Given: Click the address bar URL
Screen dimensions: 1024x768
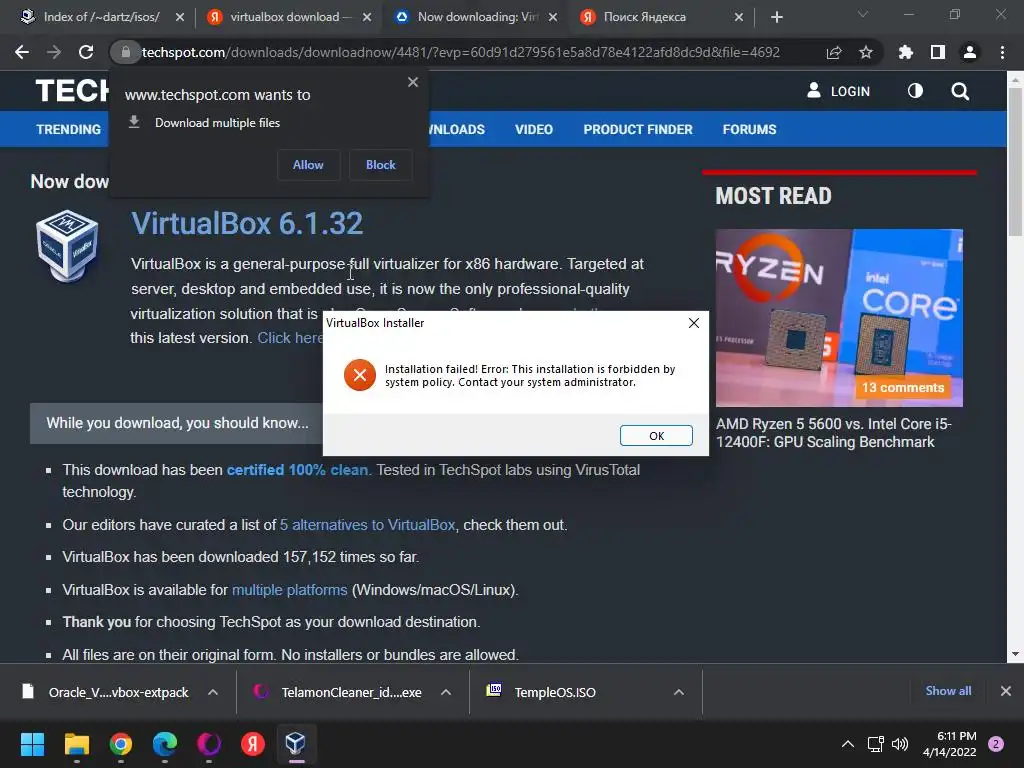Looking at the screenshot, I should pyautogui.click(x=460, y=52).
